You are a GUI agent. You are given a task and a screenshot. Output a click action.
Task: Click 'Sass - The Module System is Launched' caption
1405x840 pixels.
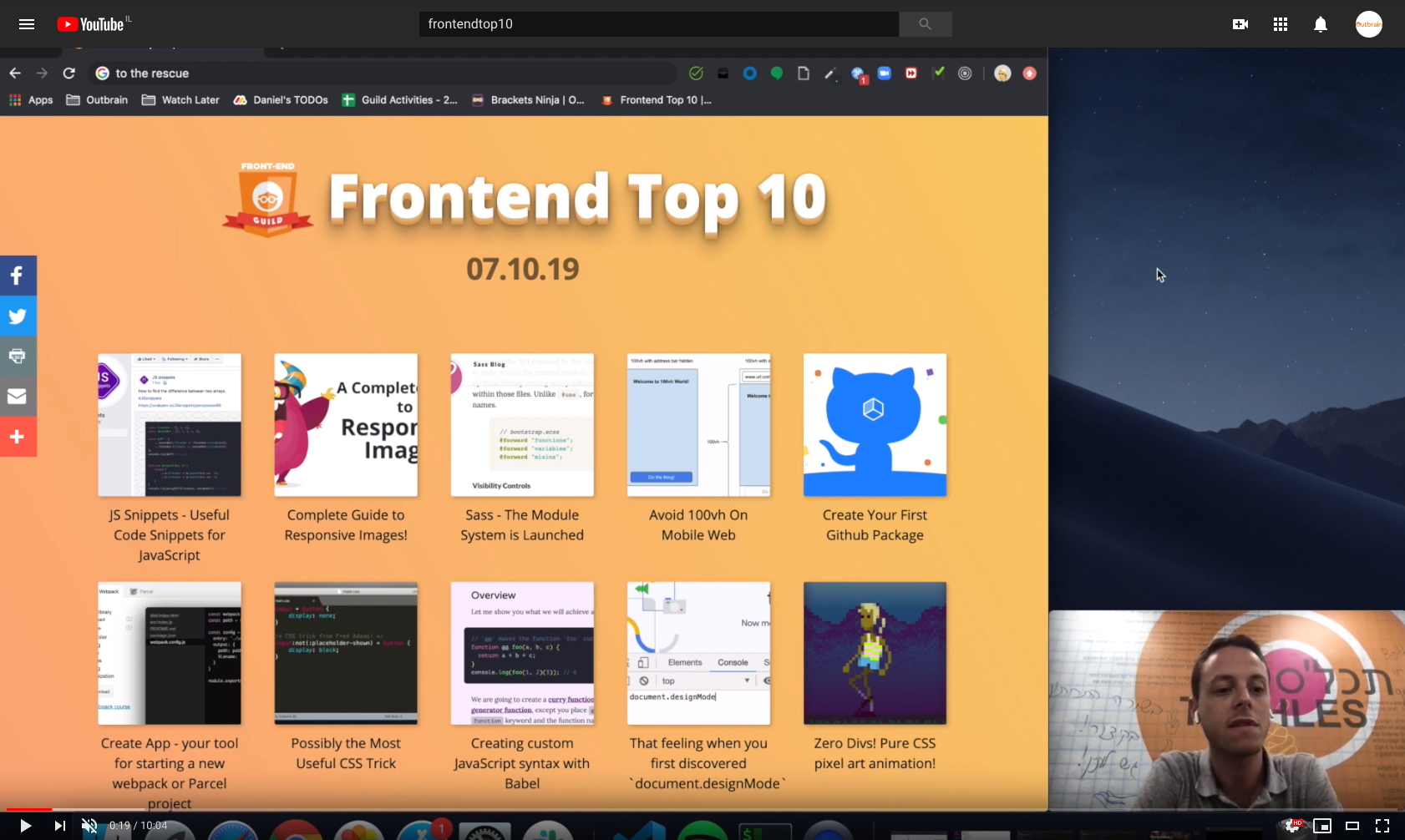(x=522, y=525)
